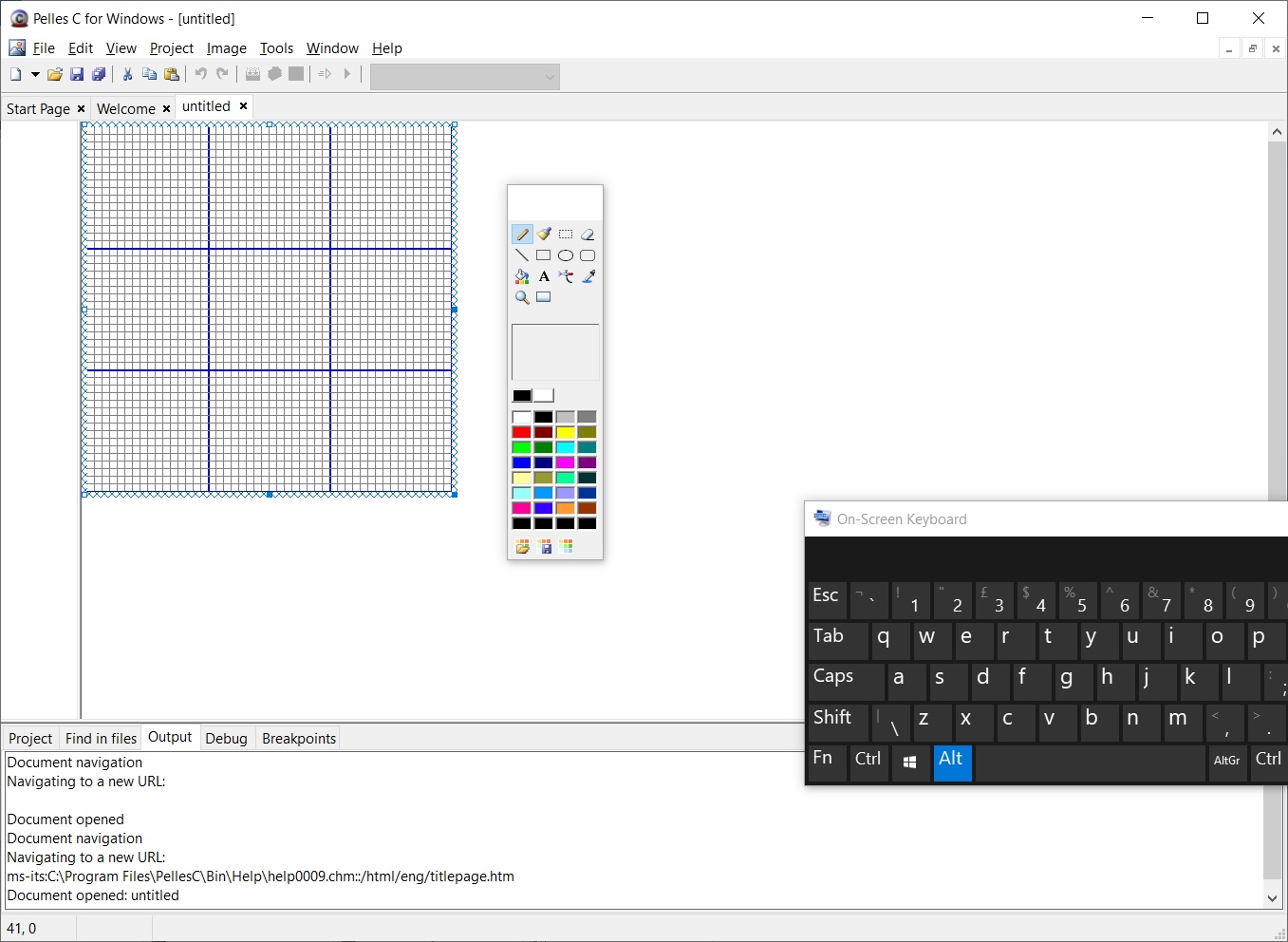The image size is (1288, 942).
Task: Select the Airbrush spray tool
Action: (566, 276)
